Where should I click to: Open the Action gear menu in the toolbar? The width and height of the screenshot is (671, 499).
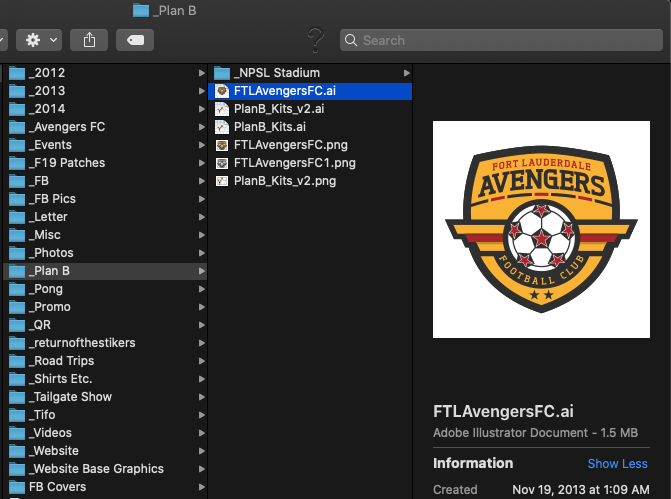tap(39, 40)
